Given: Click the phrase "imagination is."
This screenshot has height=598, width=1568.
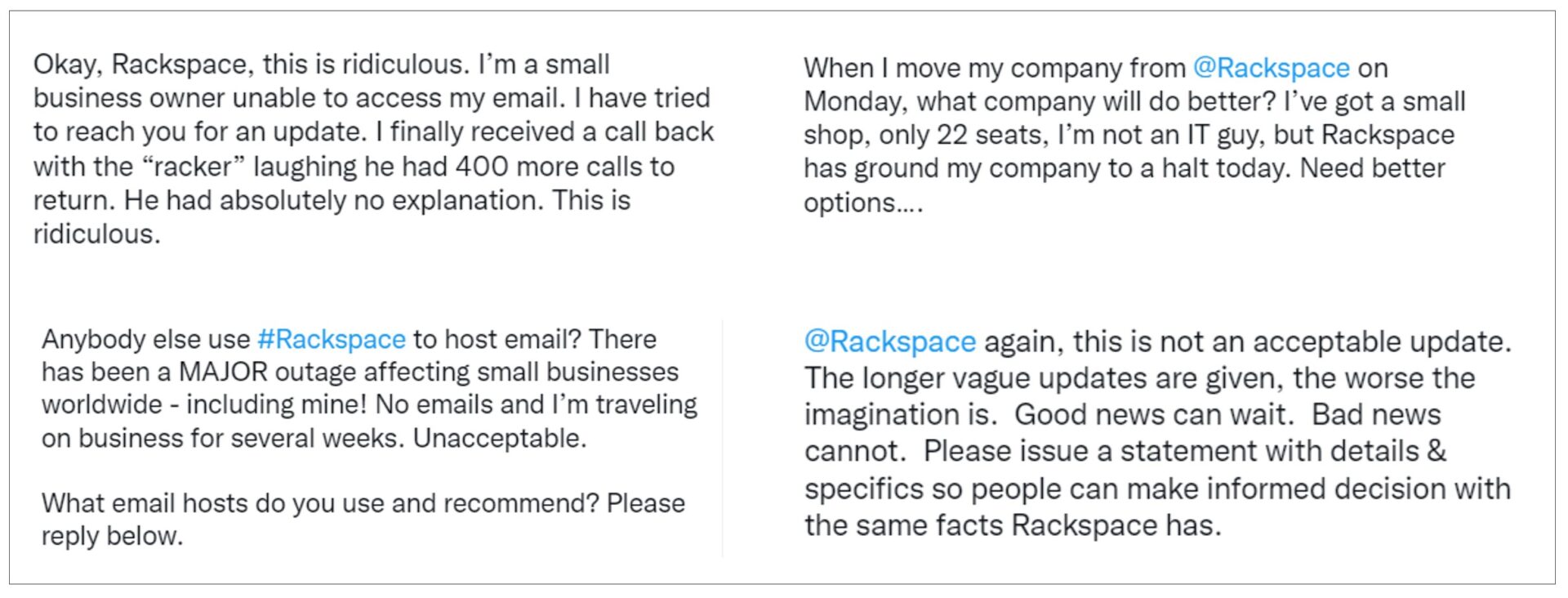Looking at the screenshot, I should 900,415.
